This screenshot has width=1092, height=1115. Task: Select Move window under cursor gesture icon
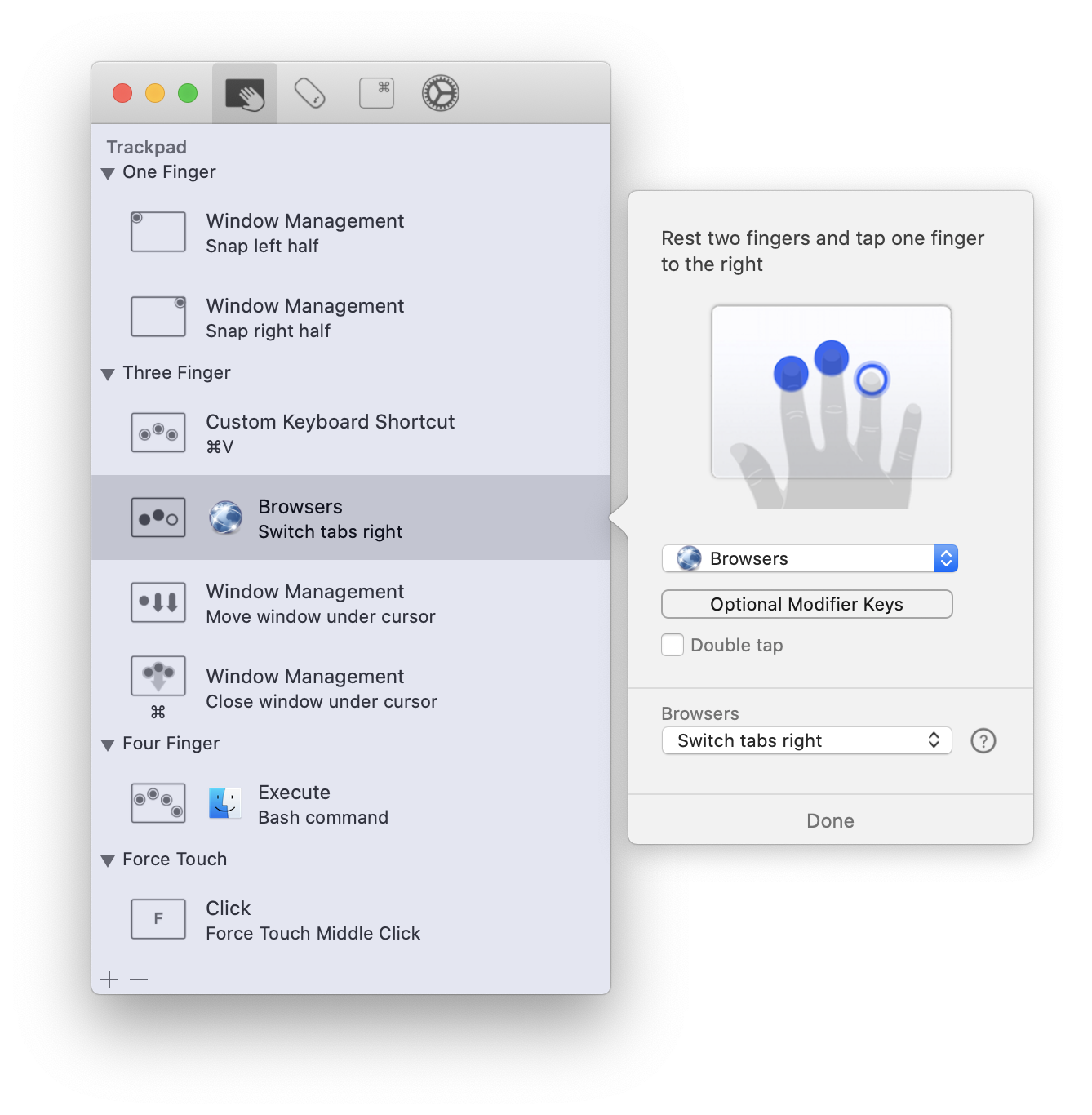coord(158,602)
